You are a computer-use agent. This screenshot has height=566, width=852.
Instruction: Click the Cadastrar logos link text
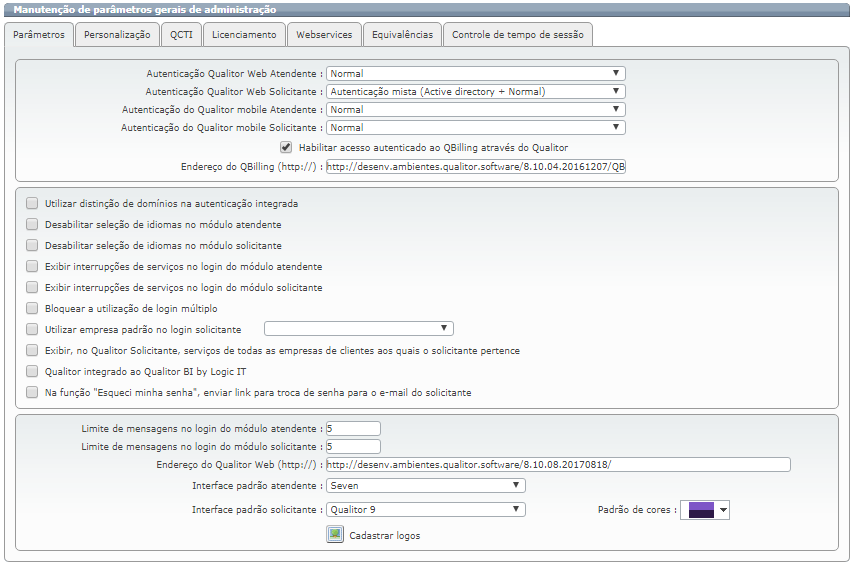(x=385, y=536)
